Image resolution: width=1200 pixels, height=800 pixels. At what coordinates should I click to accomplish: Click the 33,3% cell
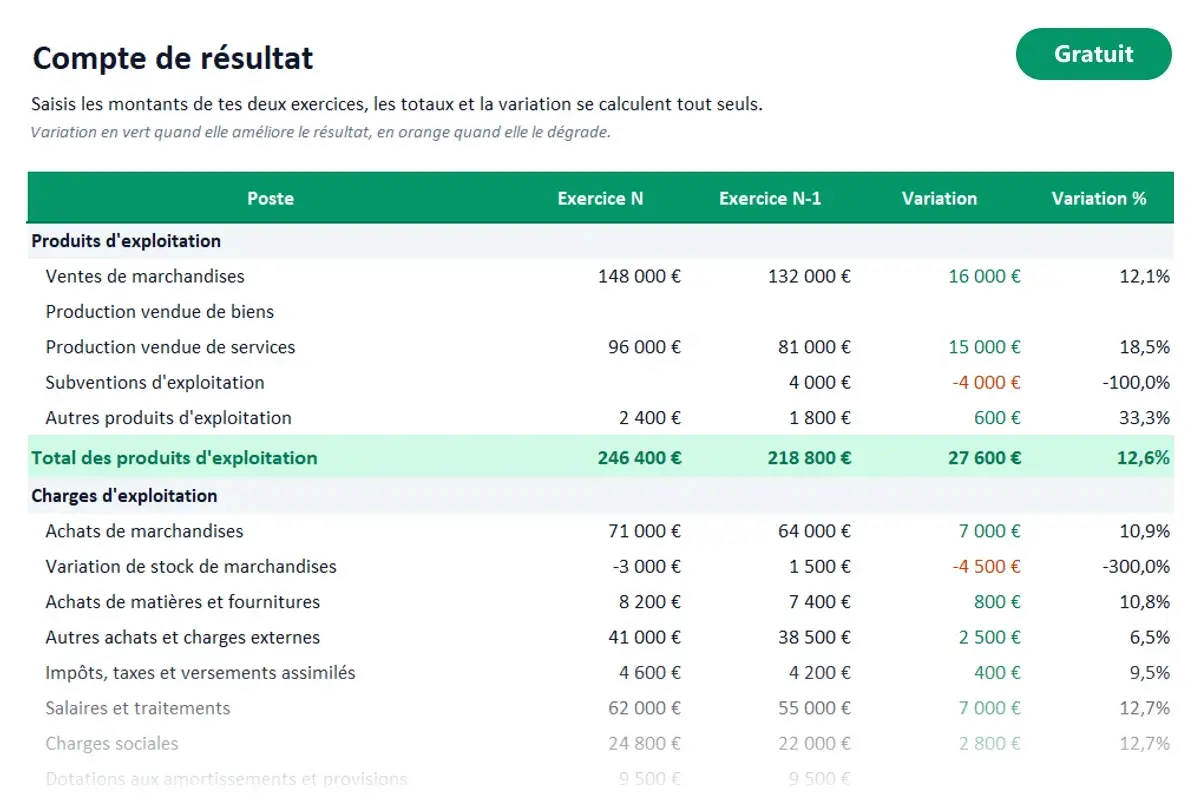pos(1144,418)
